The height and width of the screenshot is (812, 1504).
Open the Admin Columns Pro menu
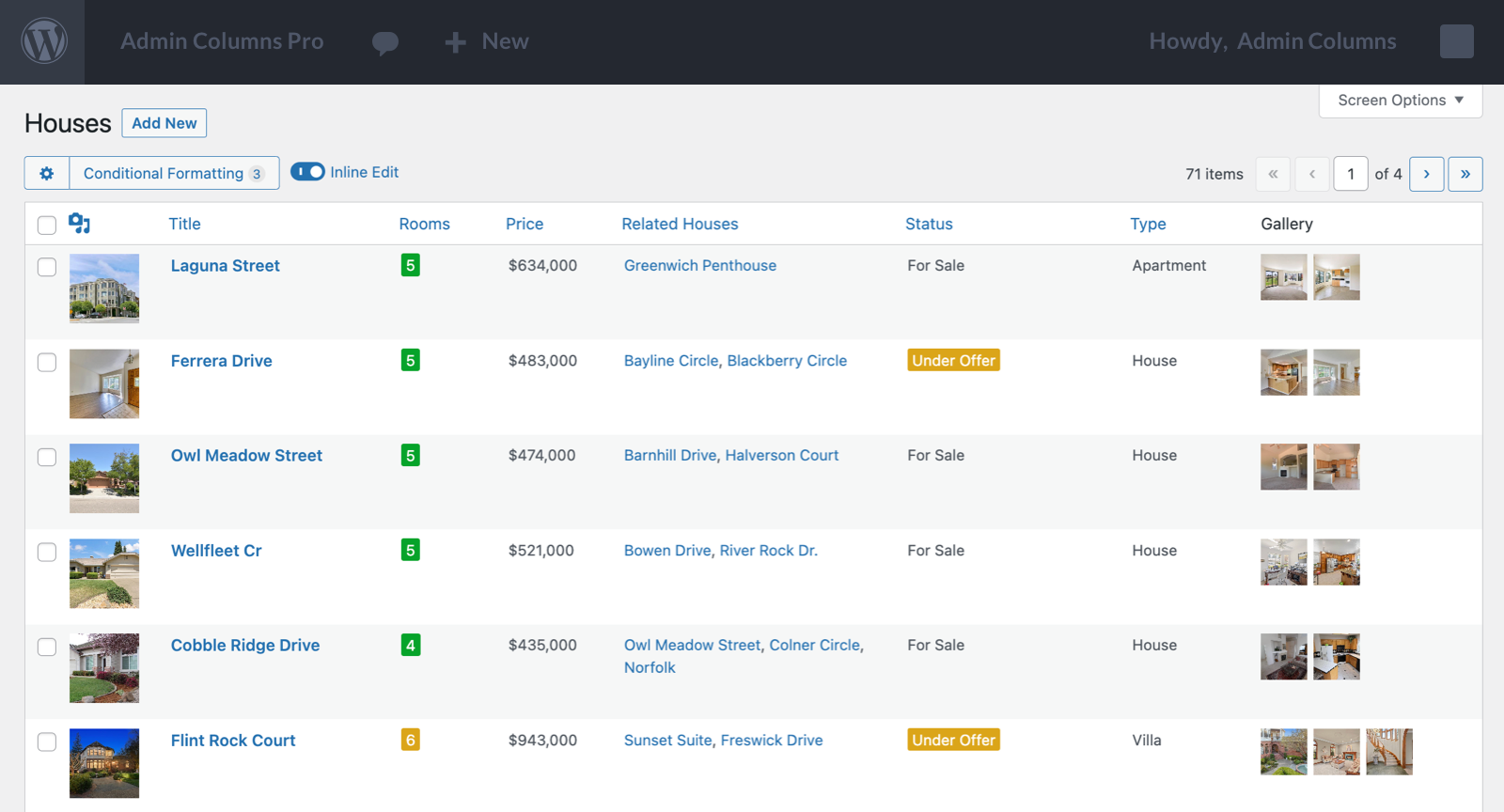pyautogui.click(x=222, y=41)
